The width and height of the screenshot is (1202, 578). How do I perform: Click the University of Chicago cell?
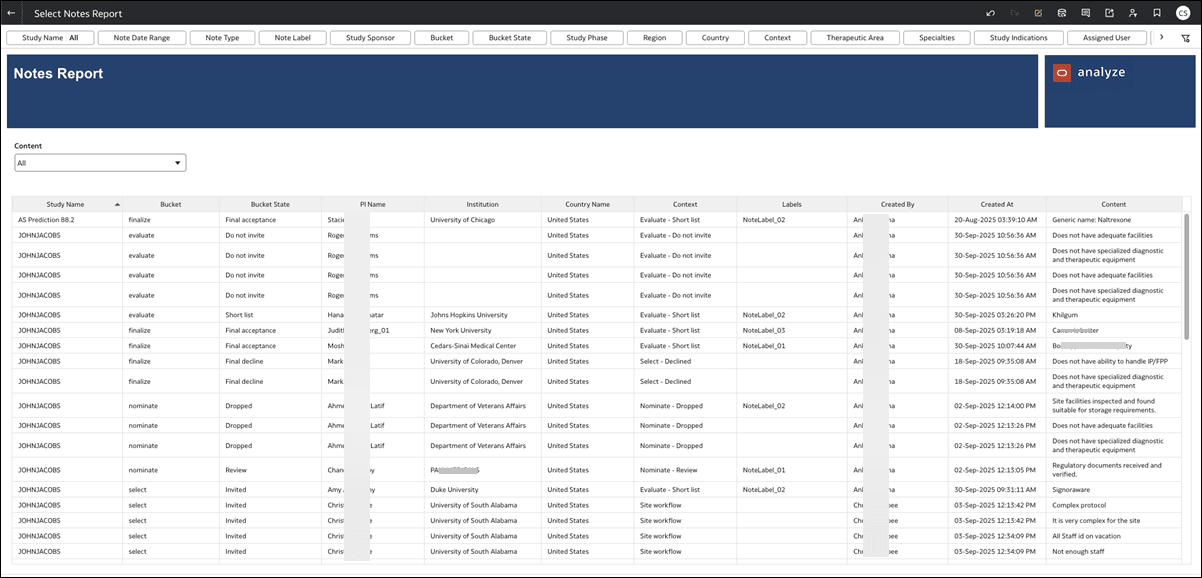click(482, 219)
